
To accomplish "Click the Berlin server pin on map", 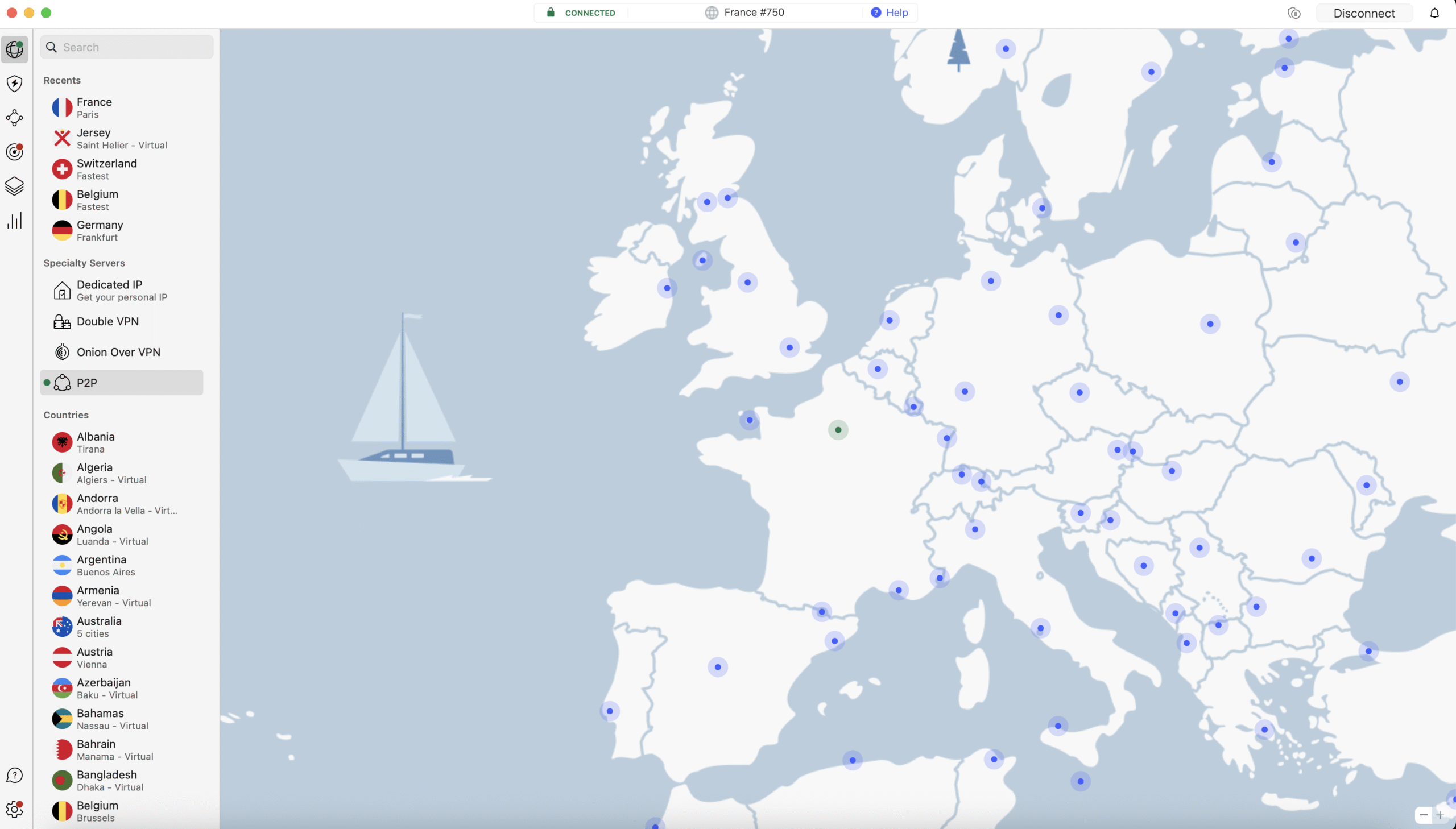I will tap(1058, 316).
